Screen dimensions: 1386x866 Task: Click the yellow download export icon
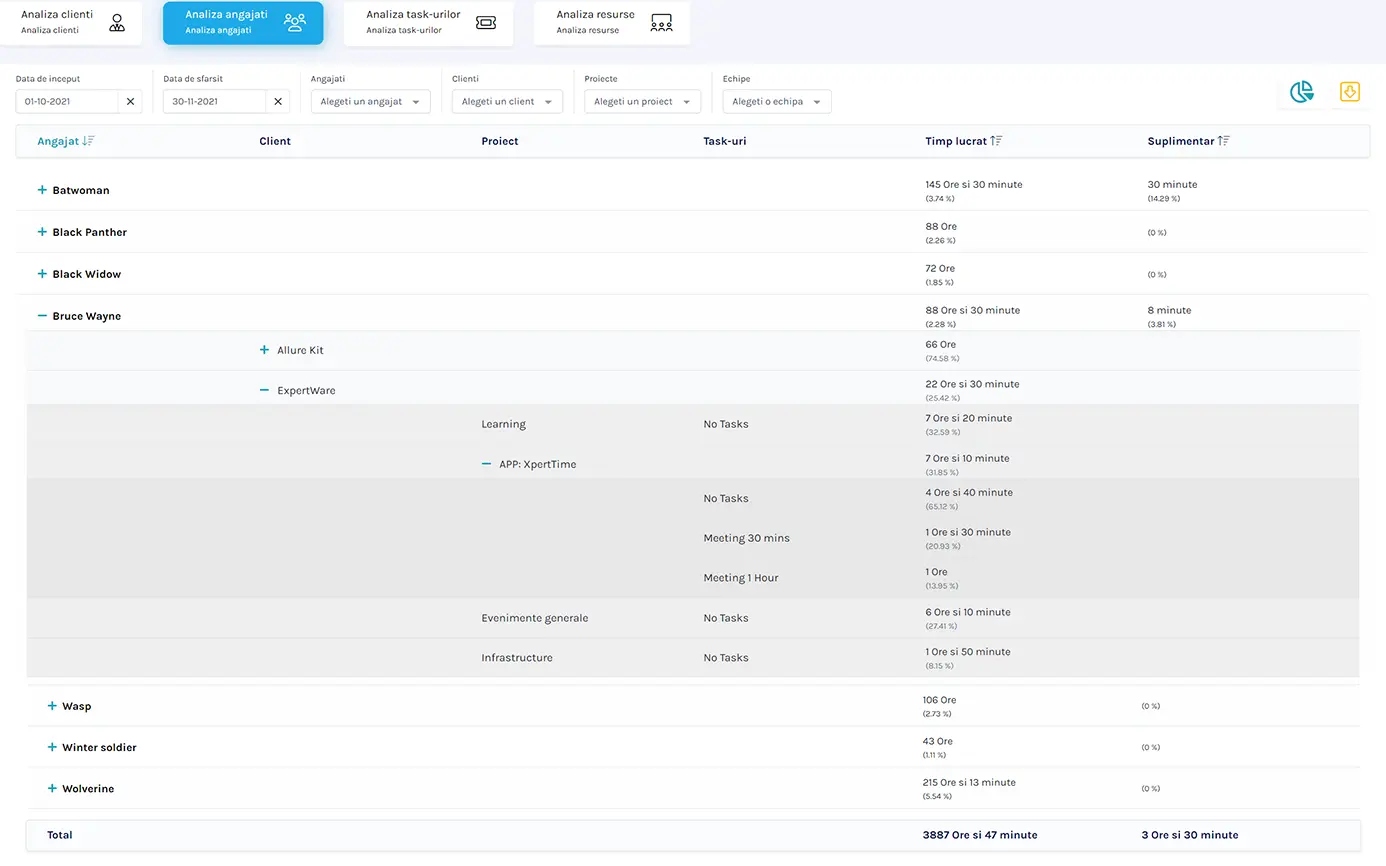tap(1349, 92)
